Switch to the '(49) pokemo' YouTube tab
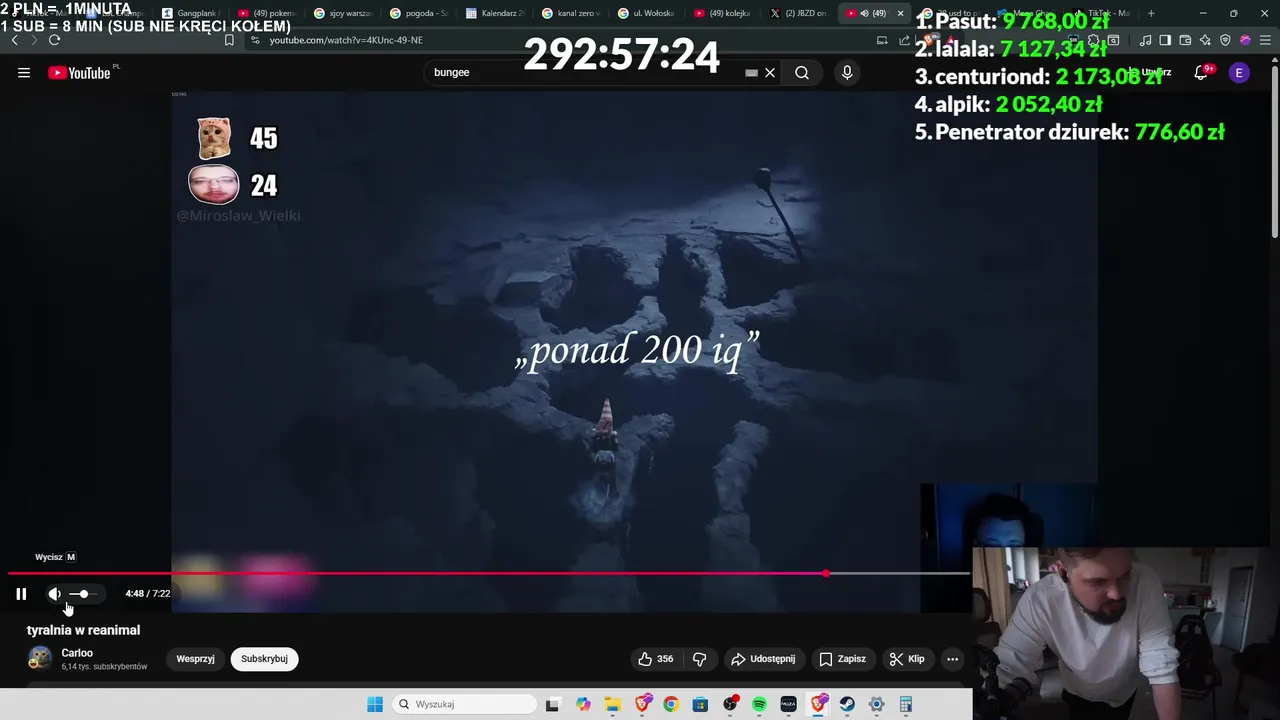The width and height of the screenshot is (1280, 720). point(268,13)
